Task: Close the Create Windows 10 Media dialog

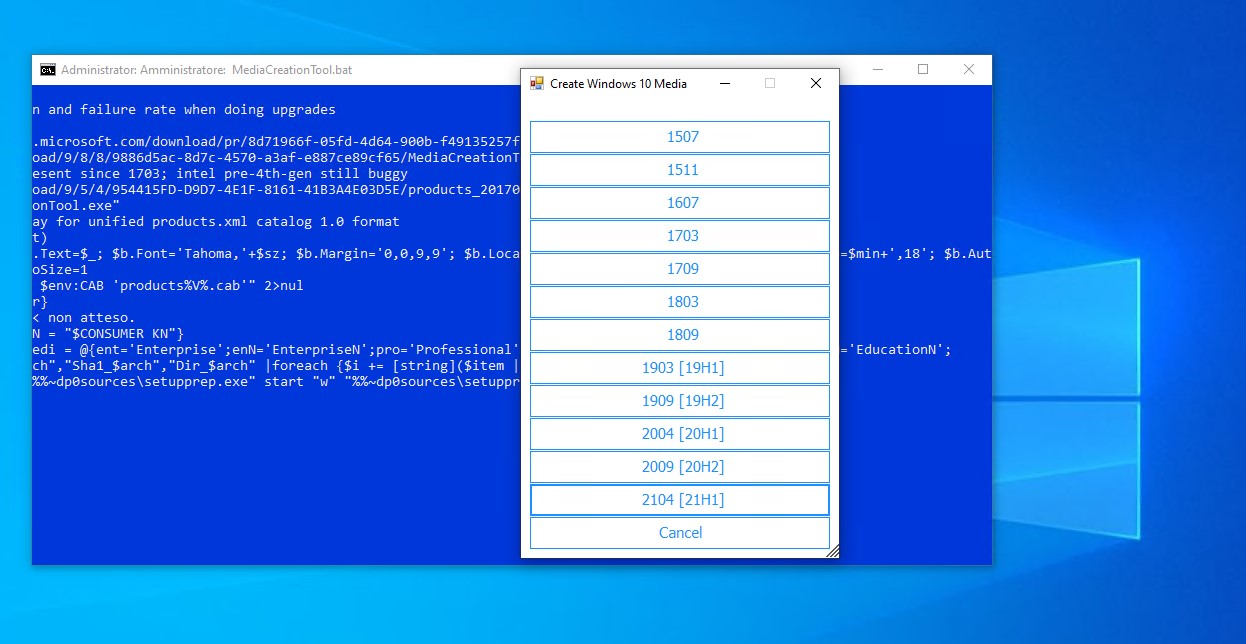Action: (816, 84)
